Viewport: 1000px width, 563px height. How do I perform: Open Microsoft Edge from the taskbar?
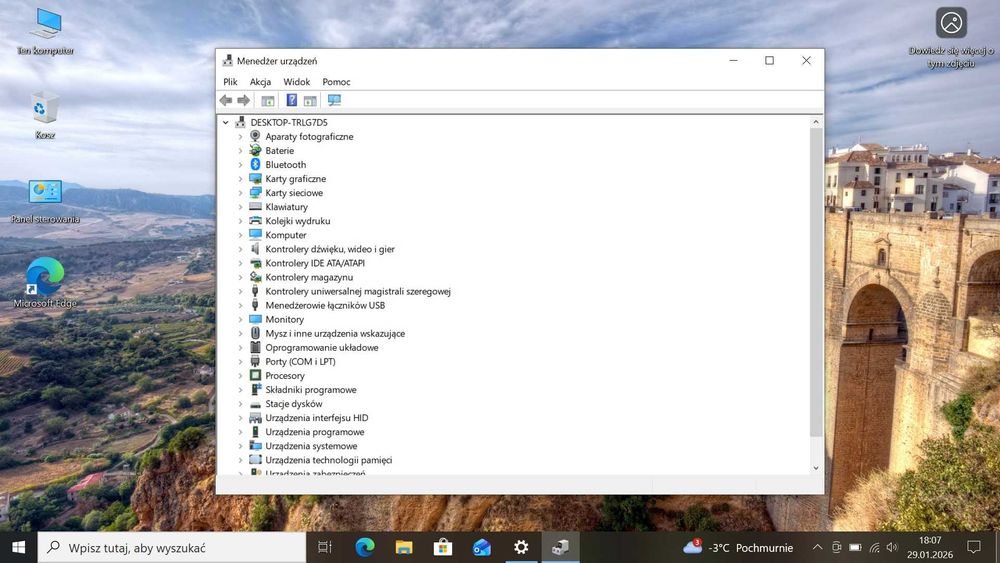point(365,547)
